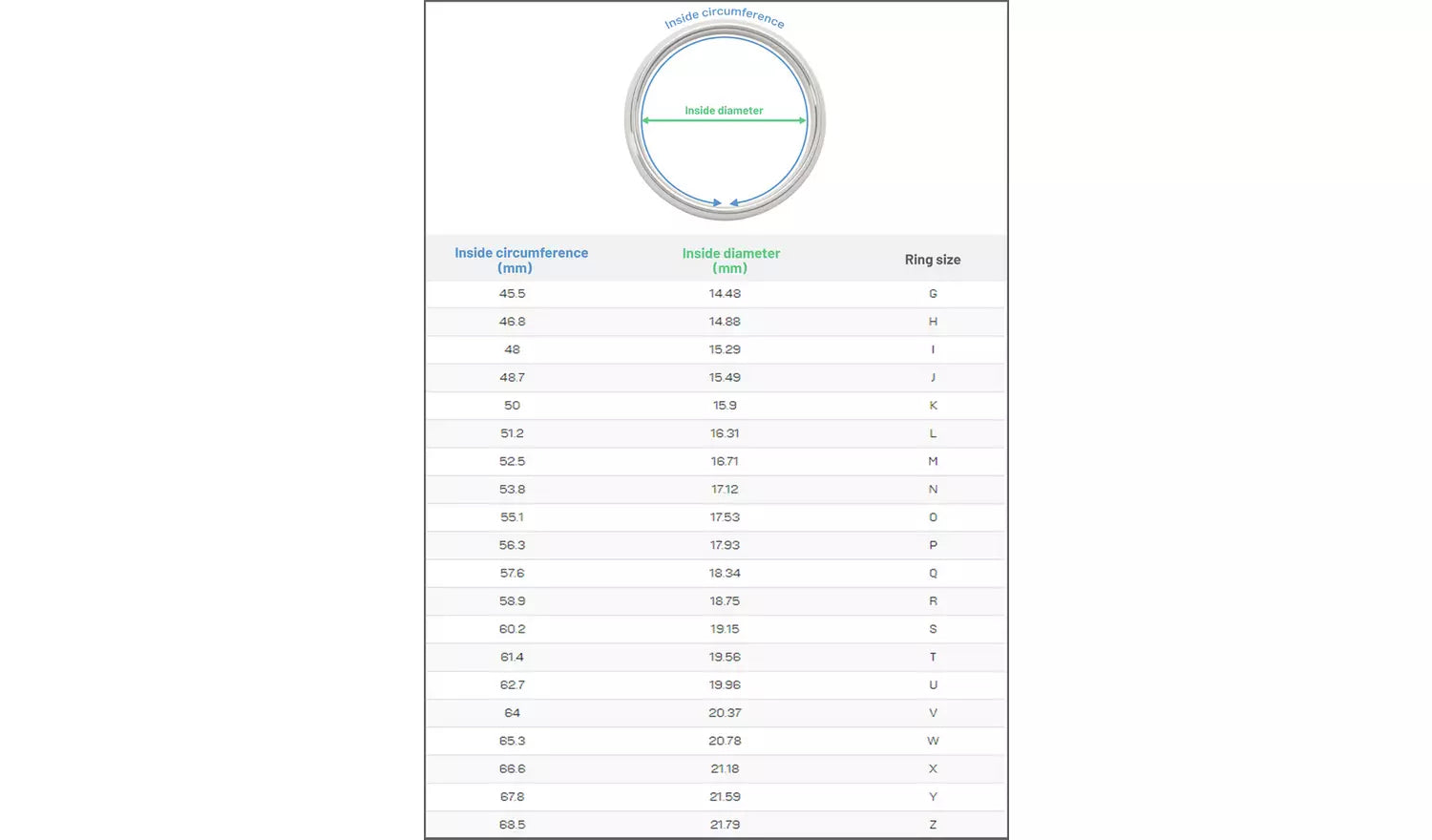1432x840 pixels.
Task: Select circumference value 48.7
Action: (512, 377)
